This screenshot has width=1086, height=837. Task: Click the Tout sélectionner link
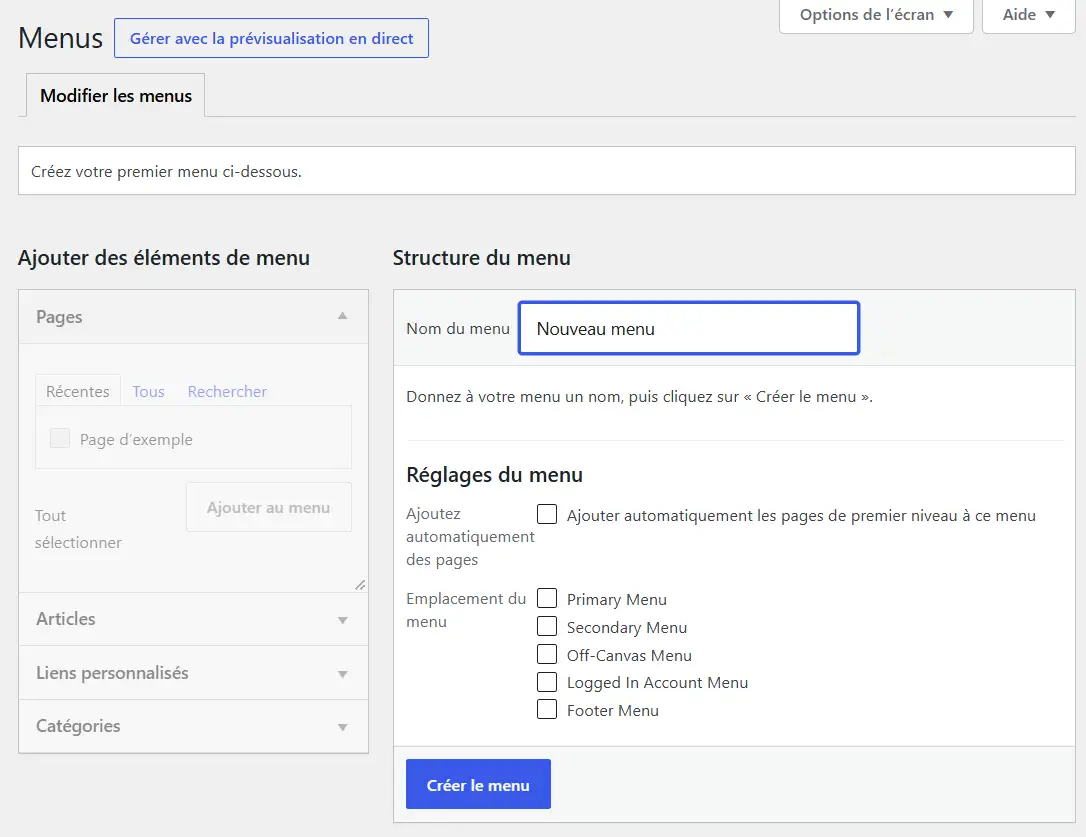coord(78,529)
